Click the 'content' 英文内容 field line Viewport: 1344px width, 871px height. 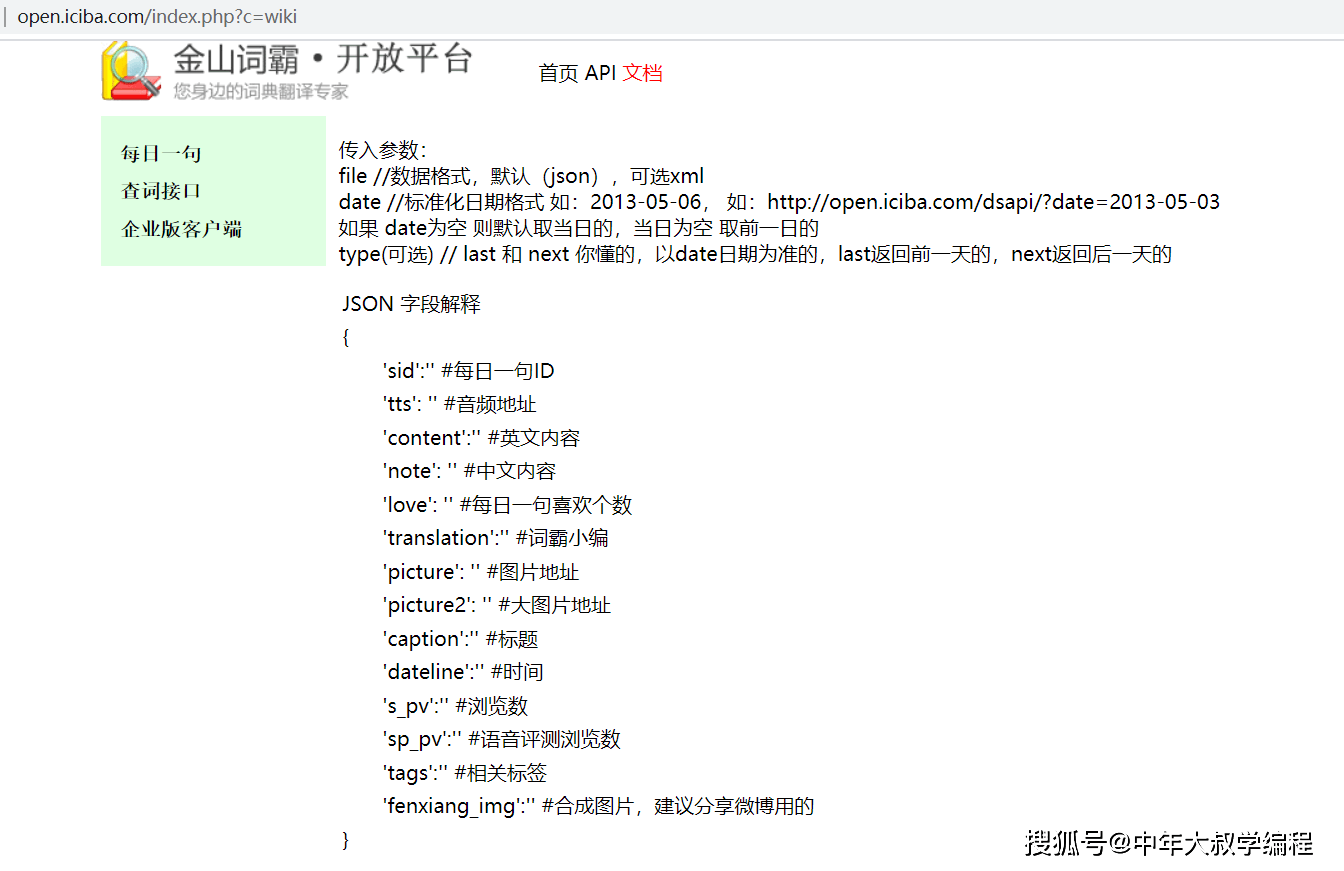coord(481,438)
